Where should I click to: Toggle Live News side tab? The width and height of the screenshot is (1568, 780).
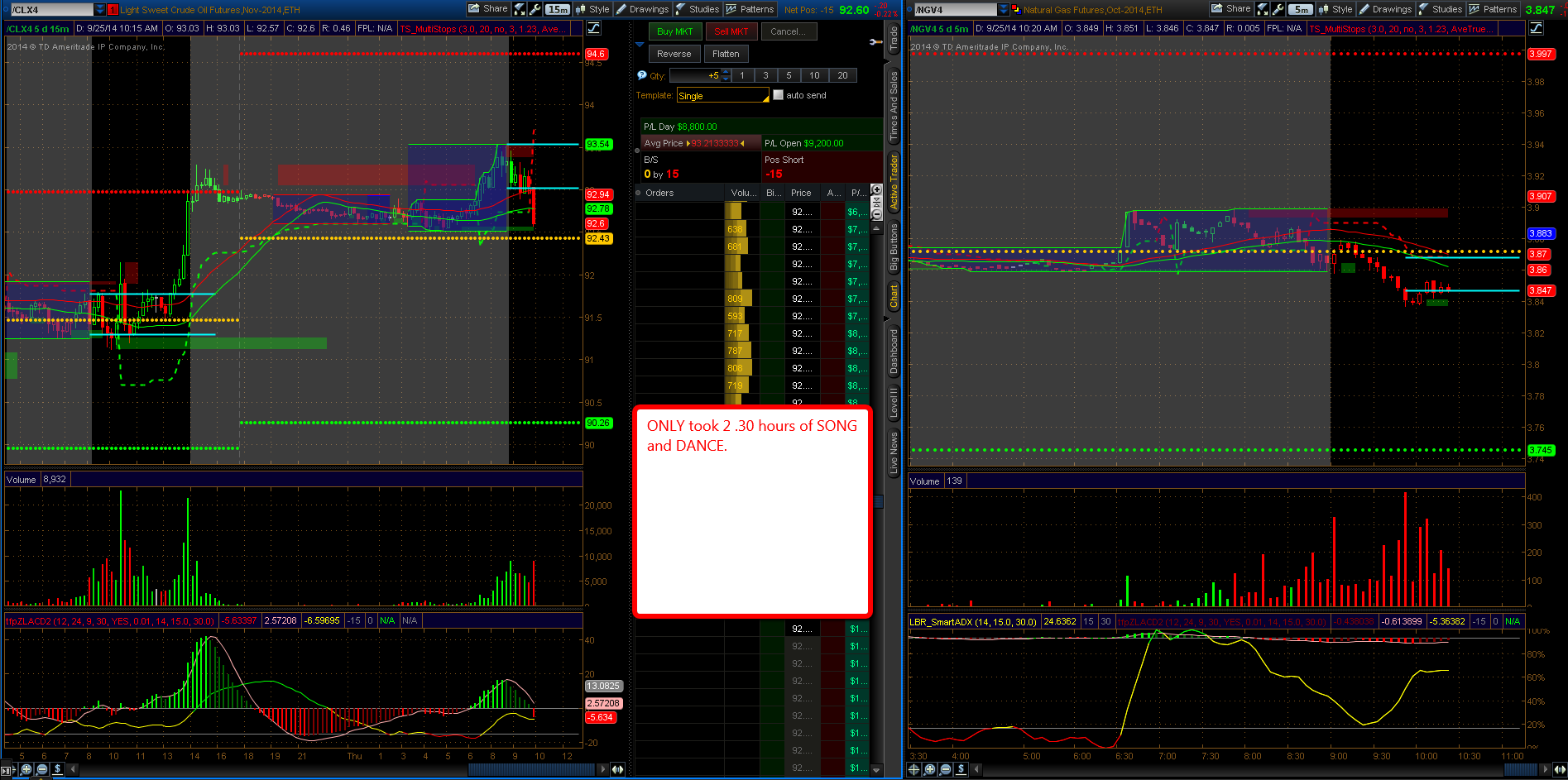click(x=894, y=453)
